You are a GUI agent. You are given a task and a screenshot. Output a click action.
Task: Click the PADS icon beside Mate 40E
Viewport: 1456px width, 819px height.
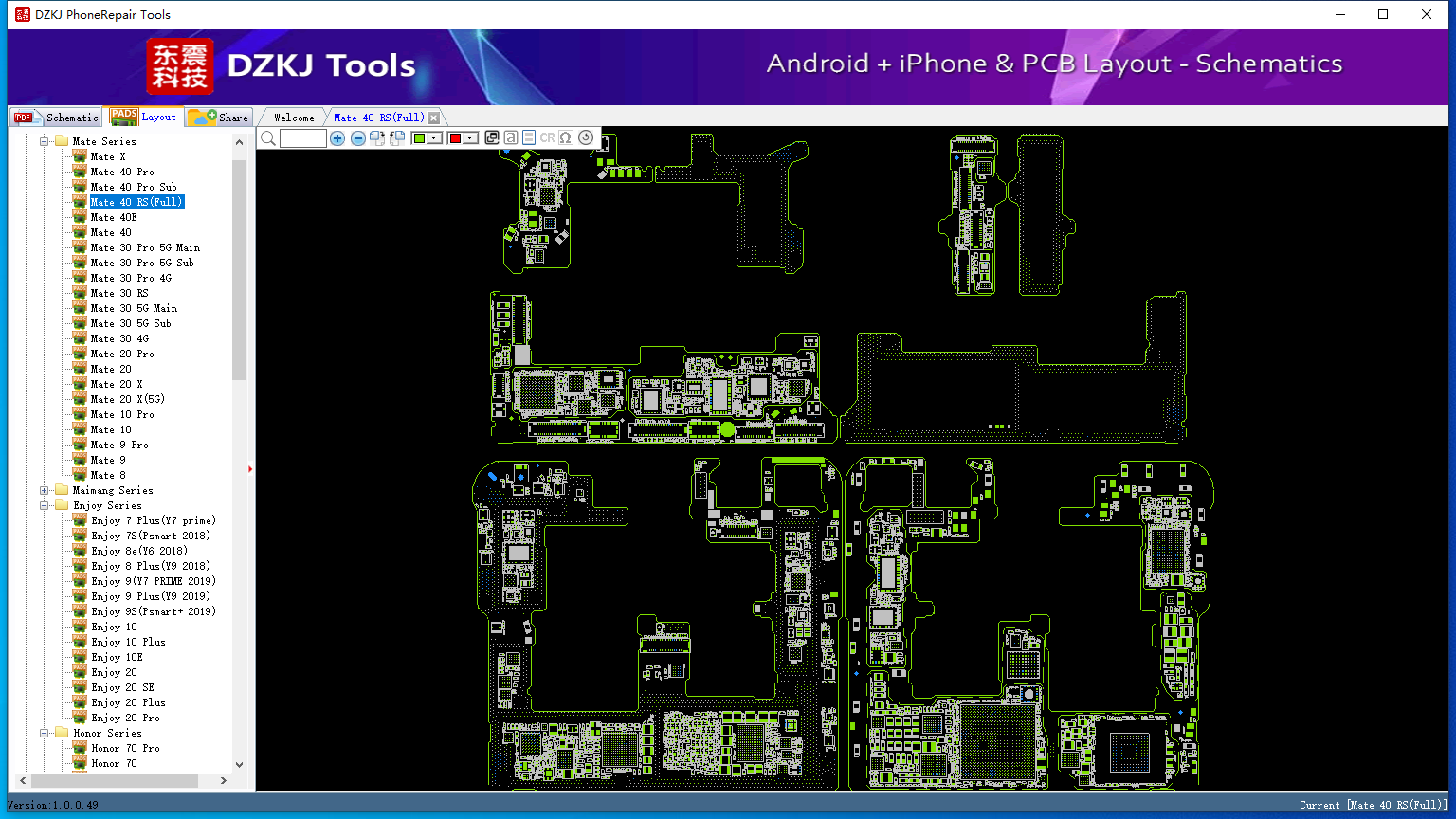80,217
